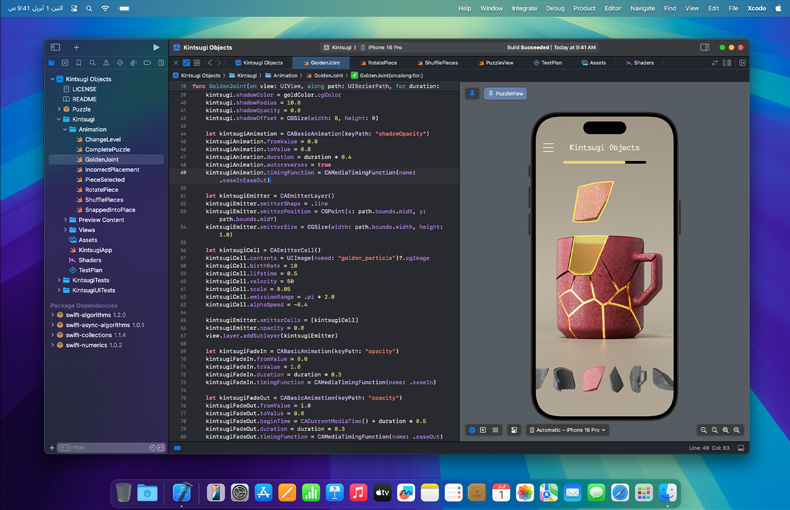Select the pink puzzle piece thumbnail
Screen dimensions: 790x510
[593, 378]
